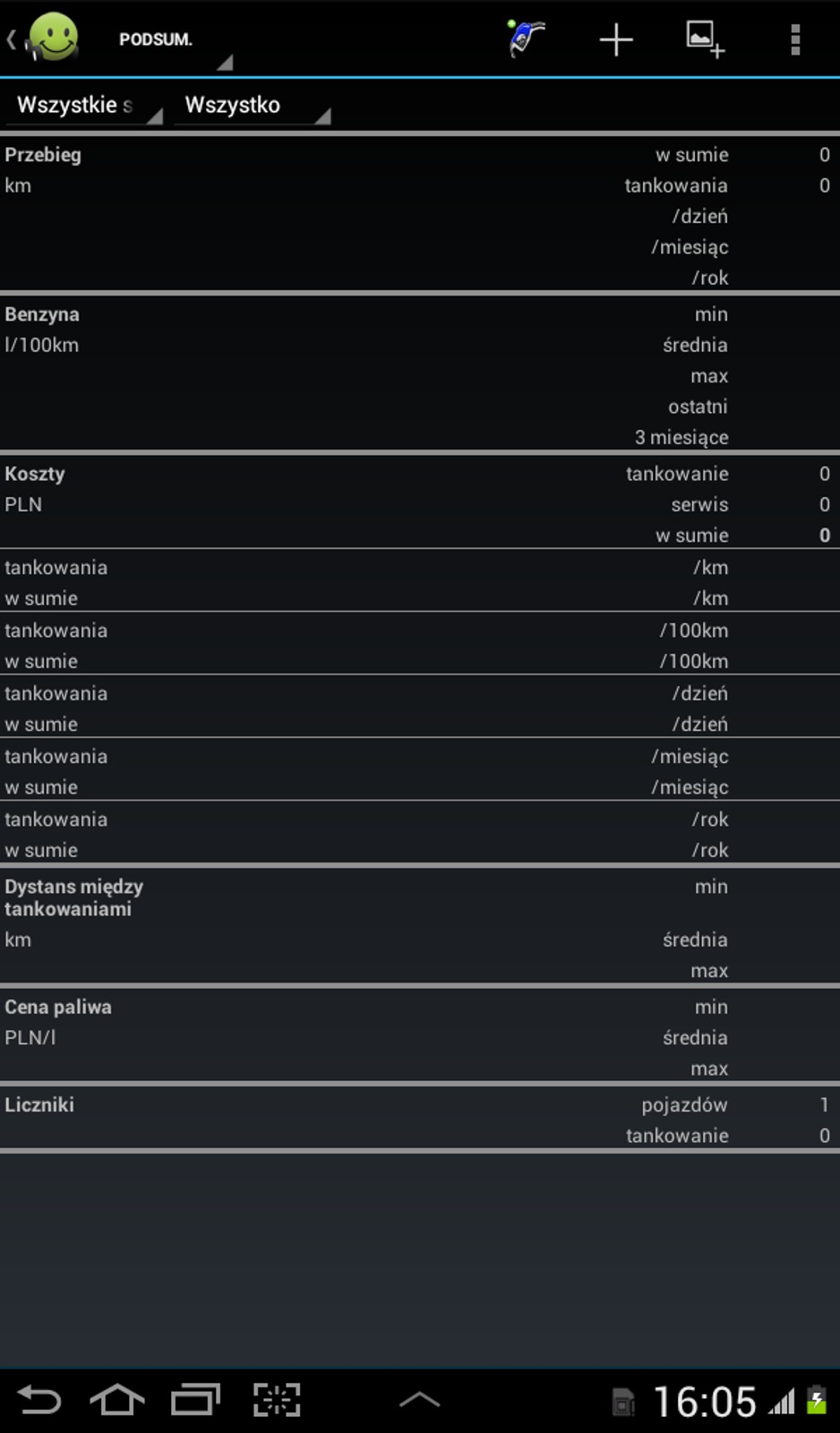The height and width of the screenshot is (1433, 840).
Task: Open the 'Wszystkie s' vehicle dropdown
Action: (x=85, y=106)
